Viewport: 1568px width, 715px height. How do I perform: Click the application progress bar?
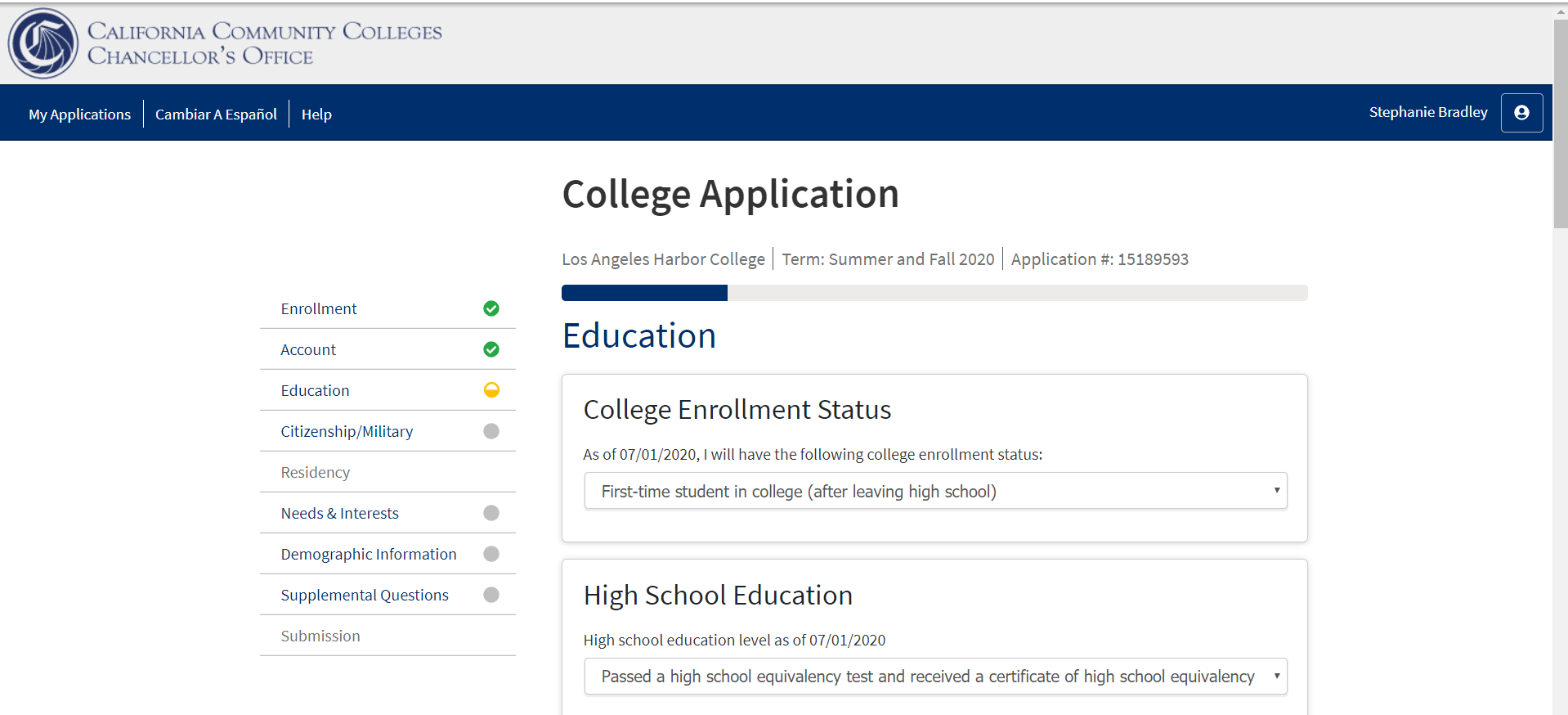(934, 293)
